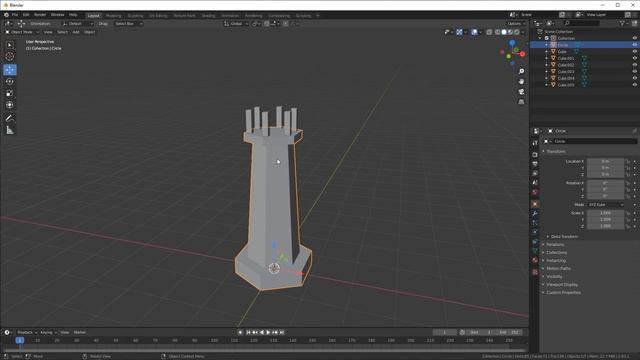Open the Global transform orientation dropdown
Viewport: 640px width, 360px height.
[x=236, y=24]
